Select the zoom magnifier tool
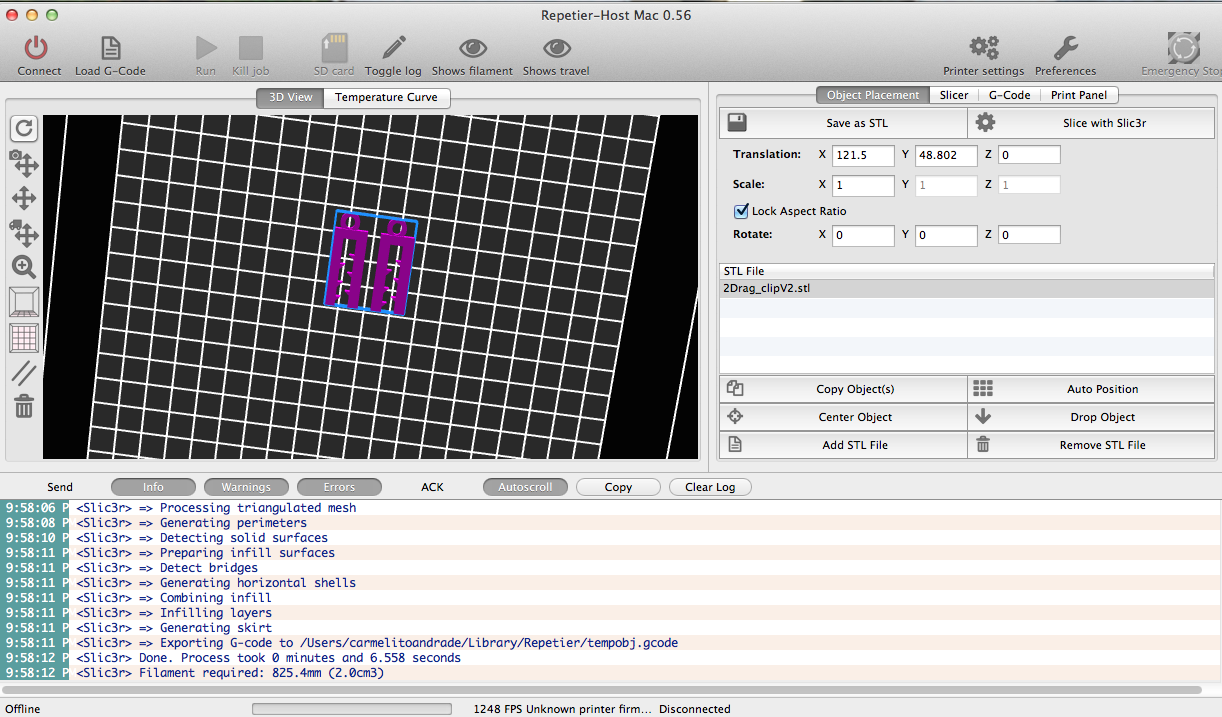This screenshot has width=1222, height=717. tap(24, 267)
